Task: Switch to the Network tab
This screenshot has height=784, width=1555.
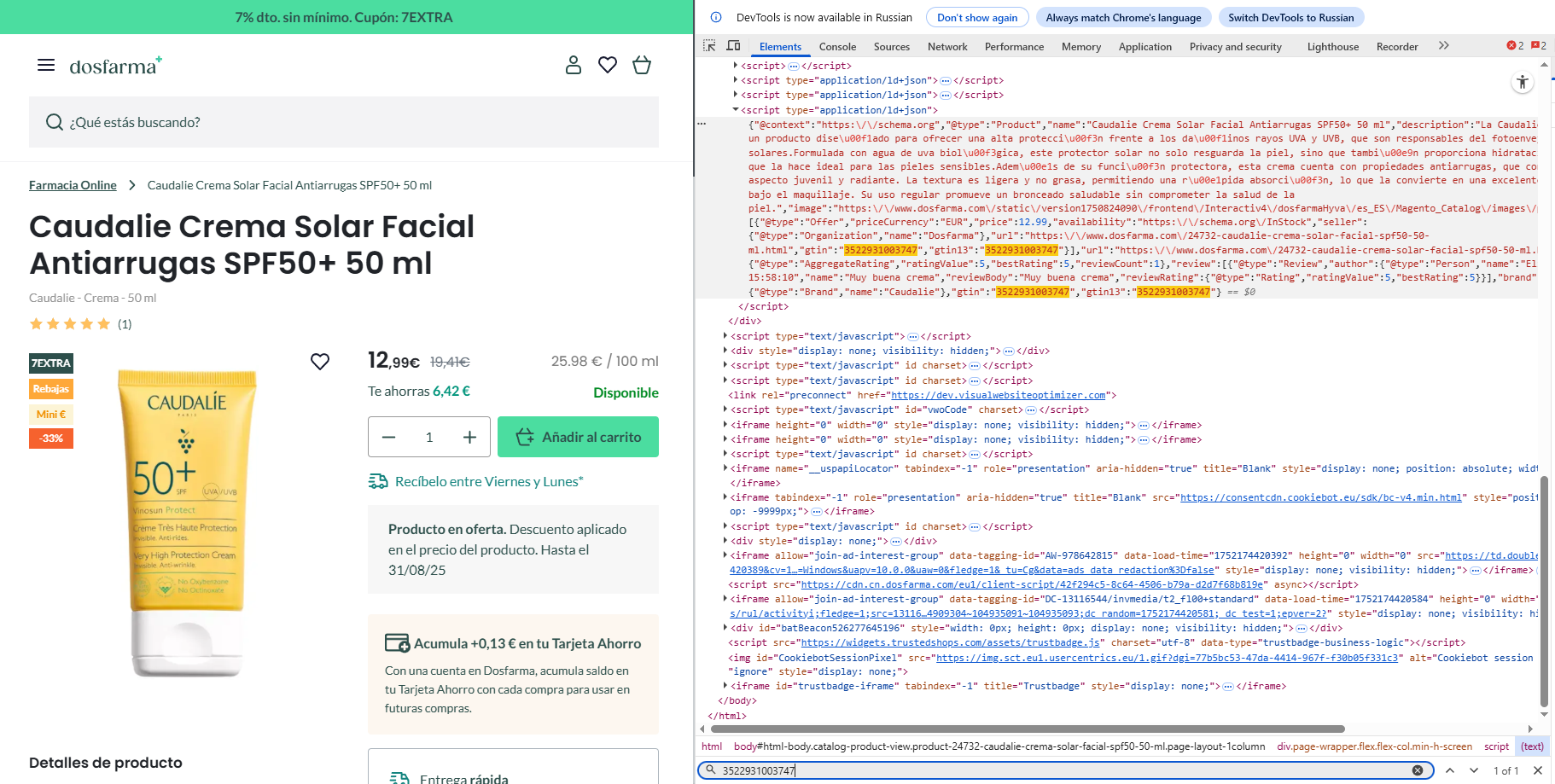Action: [947, 47]
